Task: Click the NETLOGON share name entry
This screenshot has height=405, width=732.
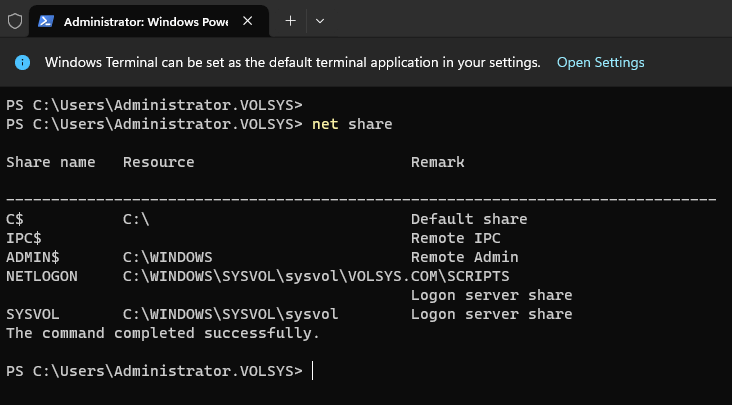Action: click(x=42, y=276)
